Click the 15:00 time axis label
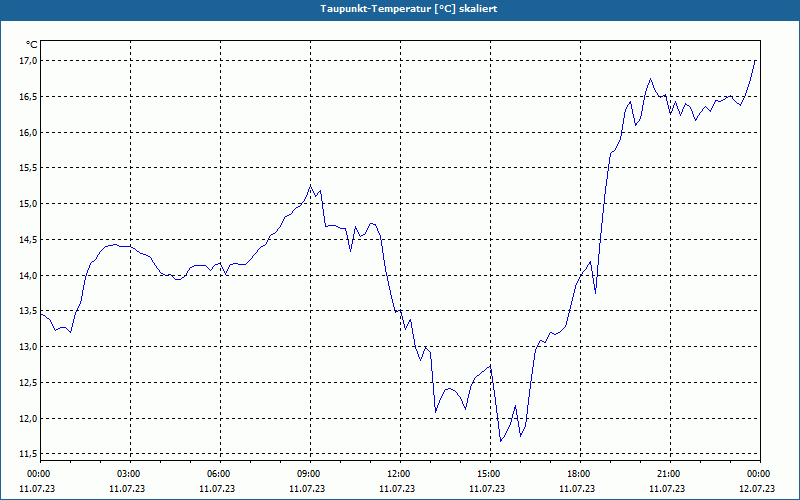 [x=487, y=474]
